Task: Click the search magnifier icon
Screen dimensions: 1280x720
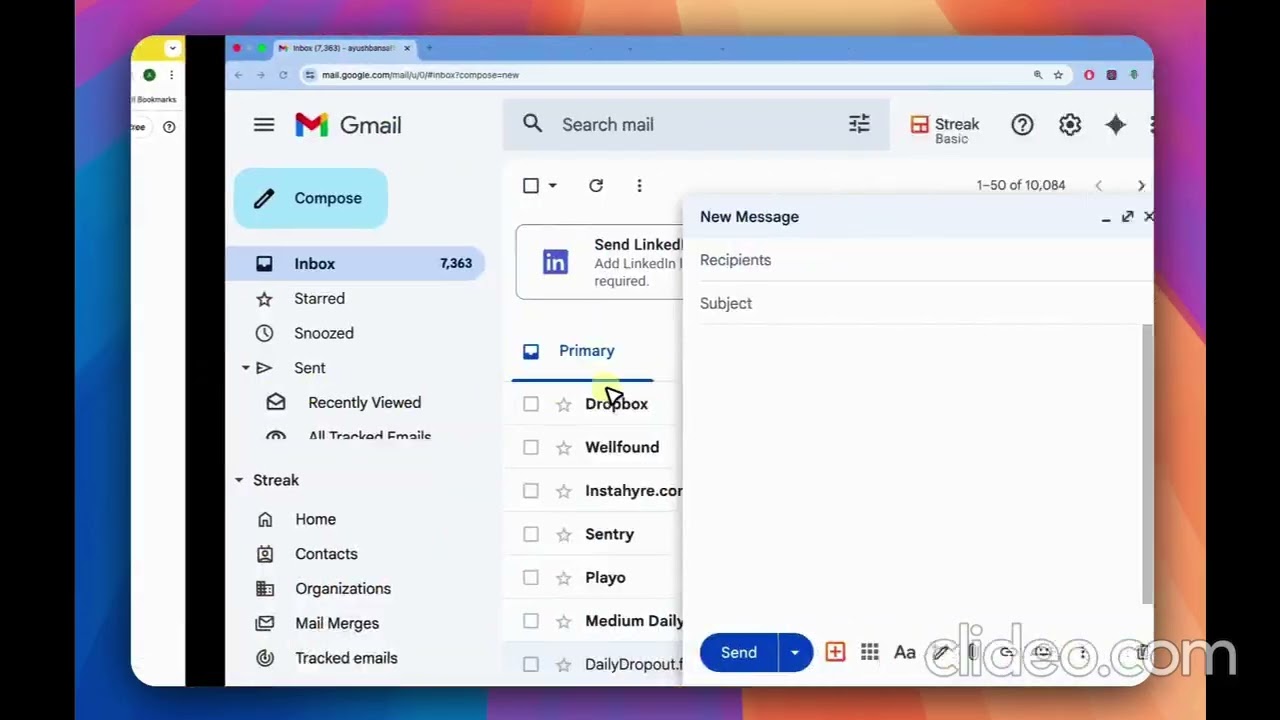Action: 532,124
